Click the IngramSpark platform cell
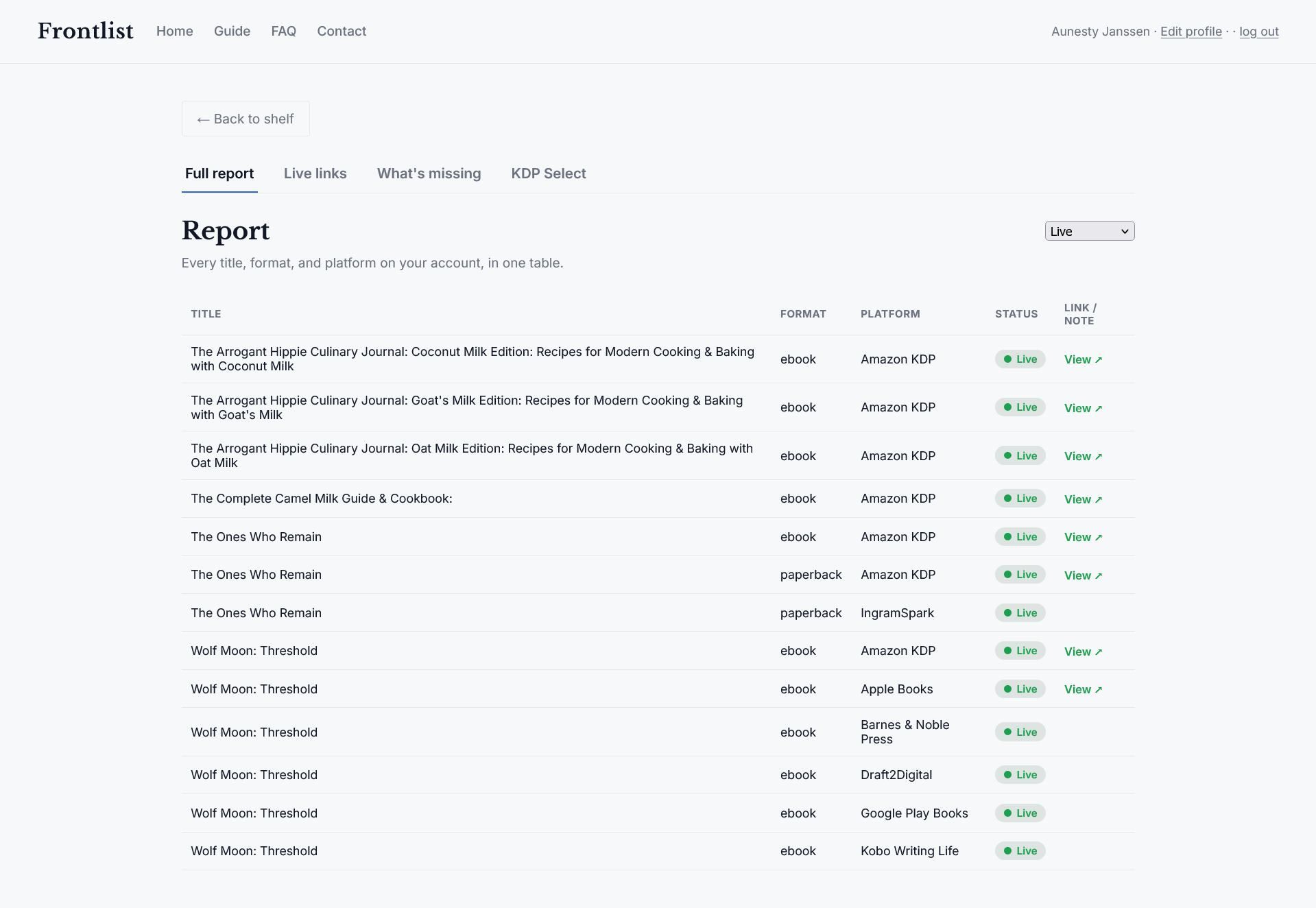Image resolution: width=1316 pixels, height=908 pixels. (x=897, y=613)
